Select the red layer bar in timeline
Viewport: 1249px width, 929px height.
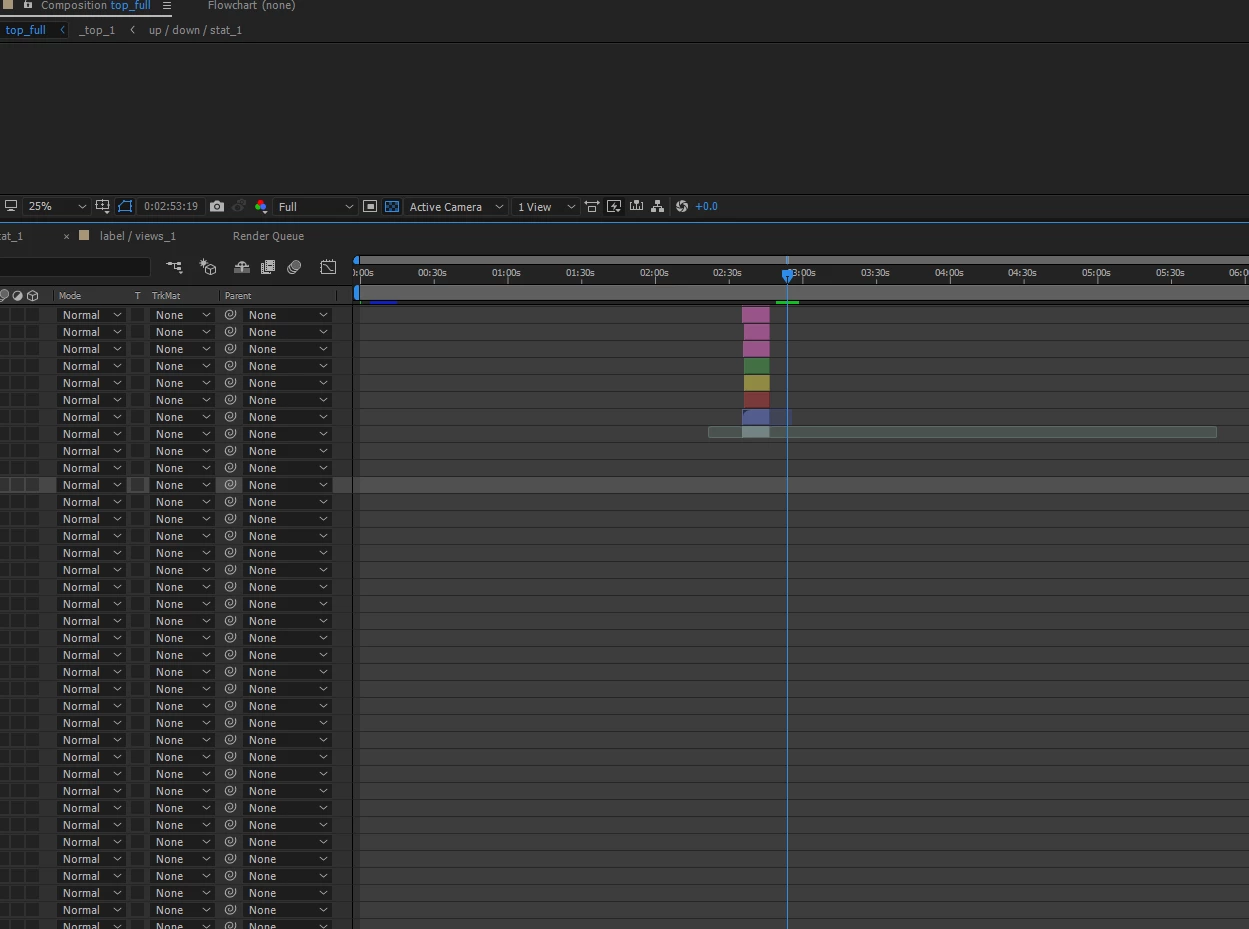pos(756,400)
